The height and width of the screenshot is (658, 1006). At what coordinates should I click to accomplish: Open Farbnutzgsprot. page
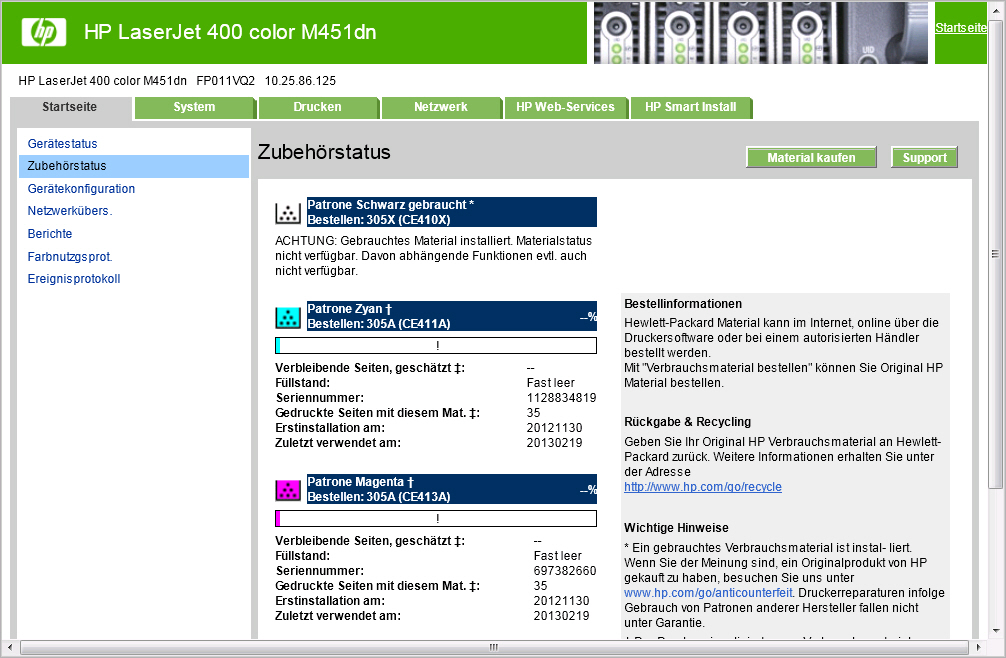(x=70, y=257)
